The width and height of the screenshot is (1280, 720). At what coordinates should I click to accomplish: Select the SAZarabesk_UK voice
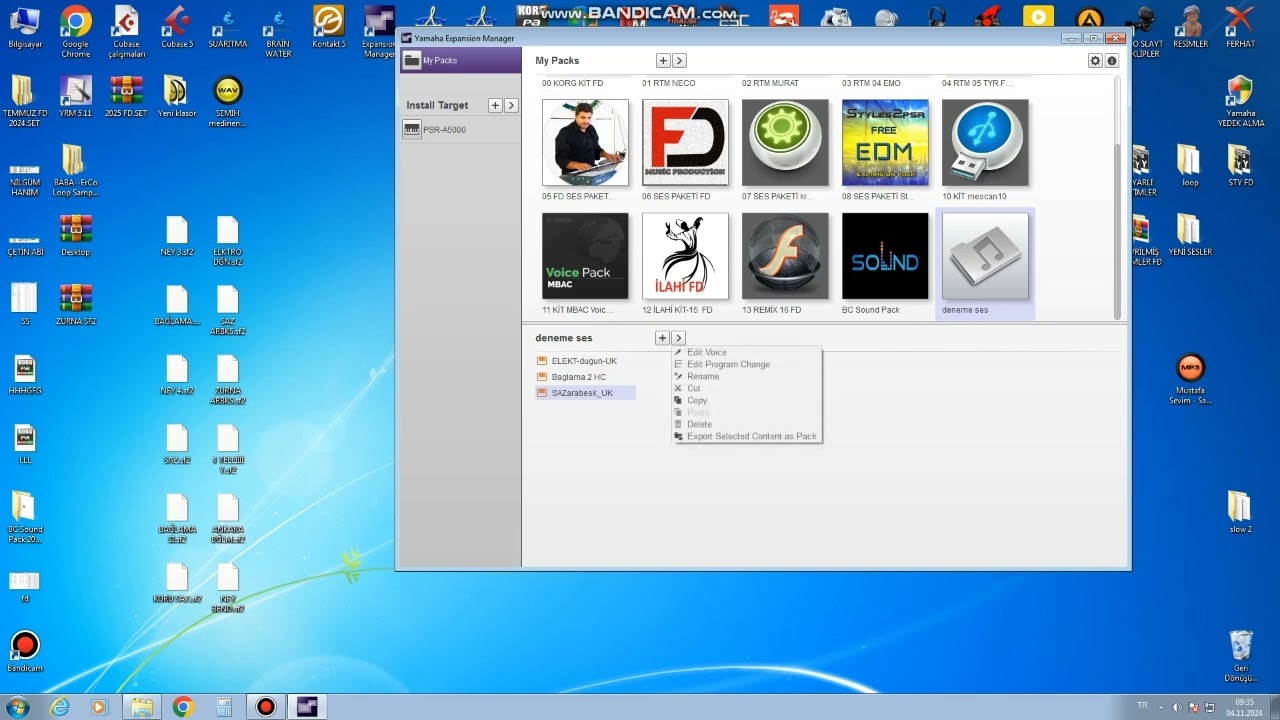(x=585, y=393)
